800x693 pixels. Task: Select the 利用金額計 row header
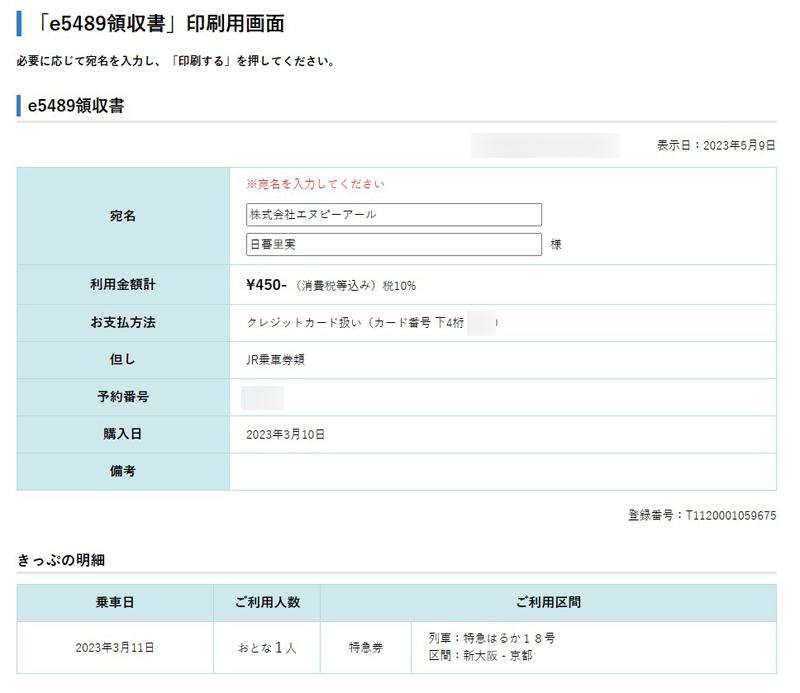tap(123, 284)
